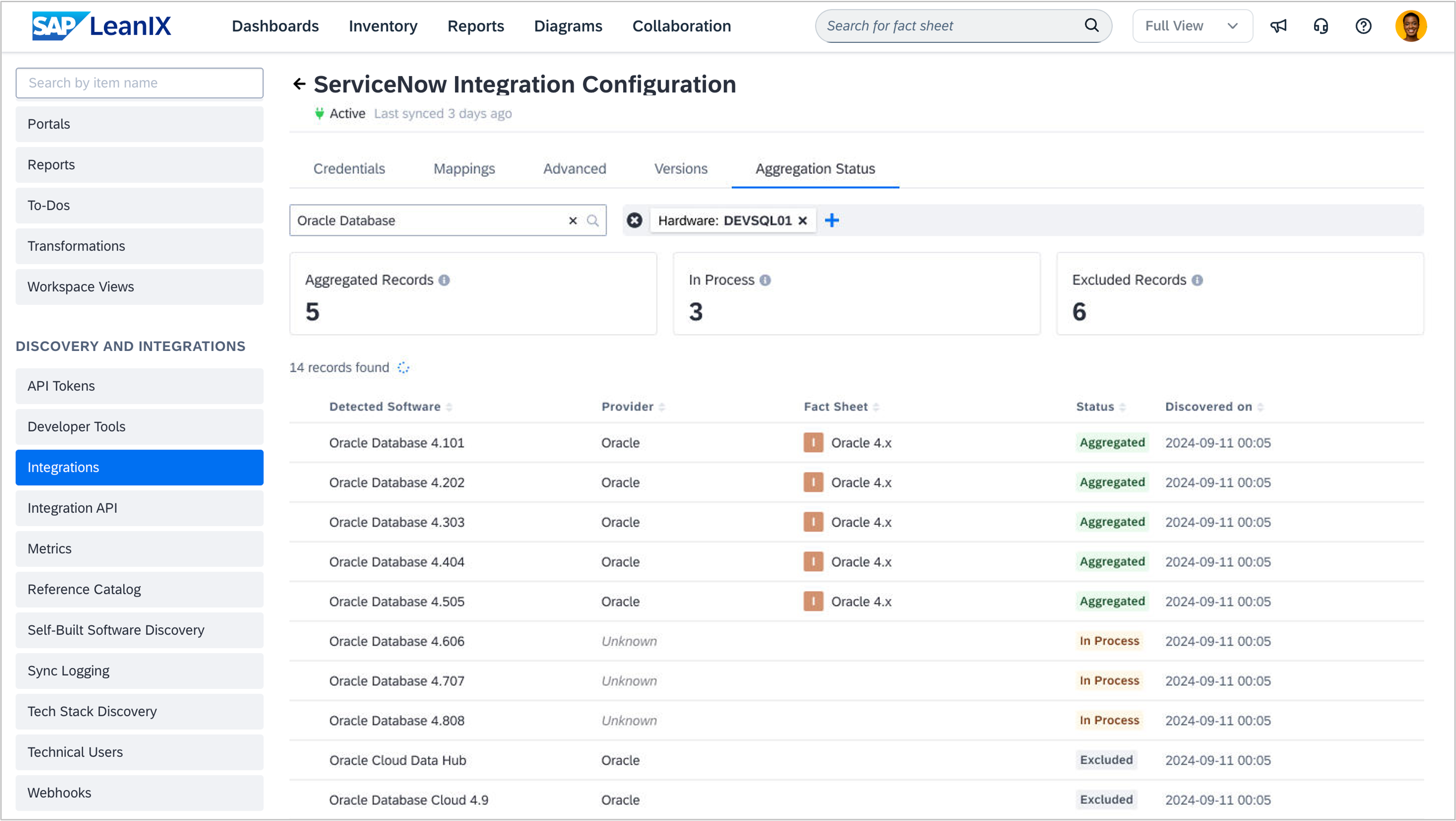Show info for Aggregated Records

[444, 280]
